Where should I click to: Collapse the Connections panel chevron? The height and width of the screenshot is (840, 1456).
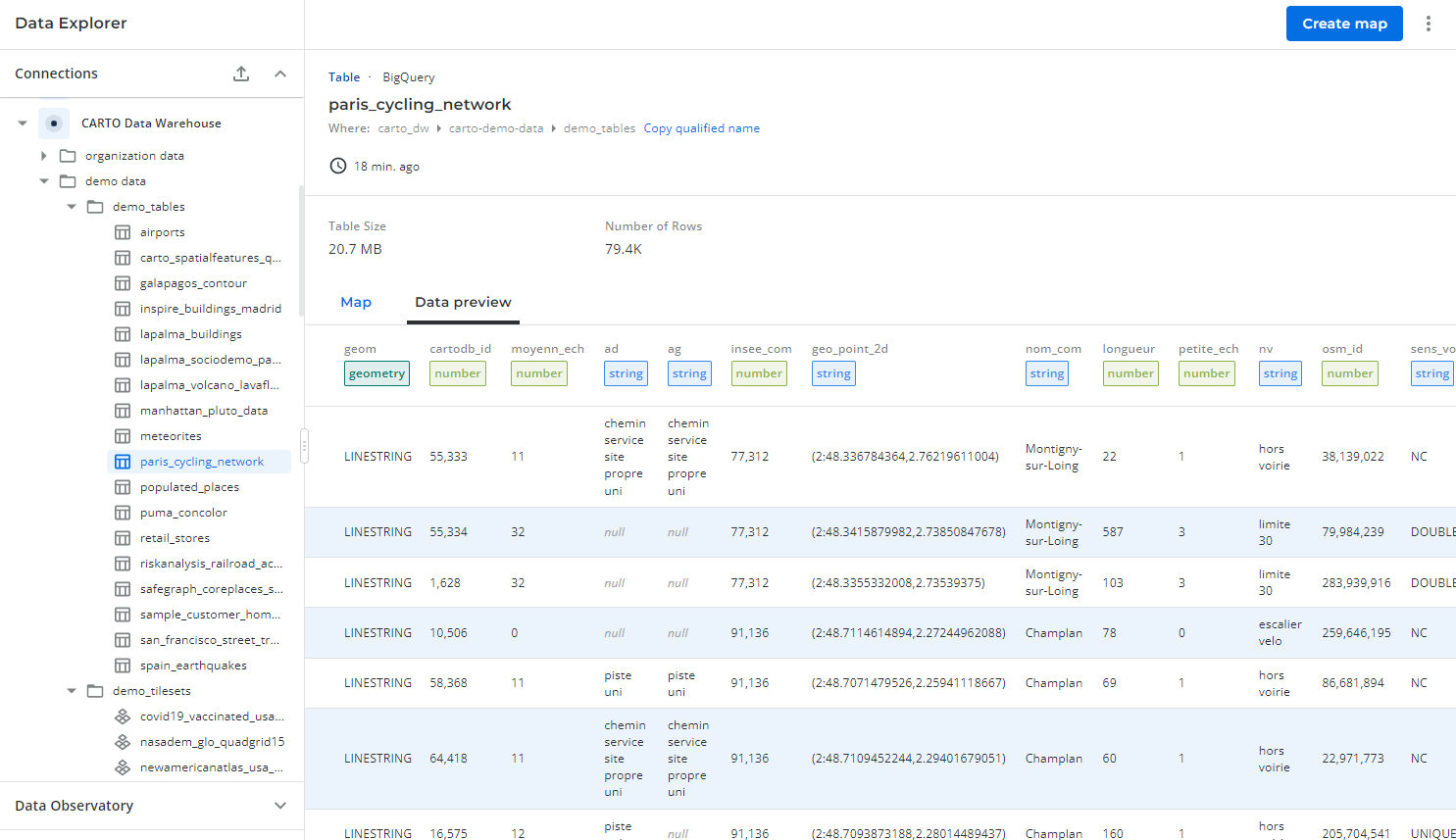coord(280,74)
